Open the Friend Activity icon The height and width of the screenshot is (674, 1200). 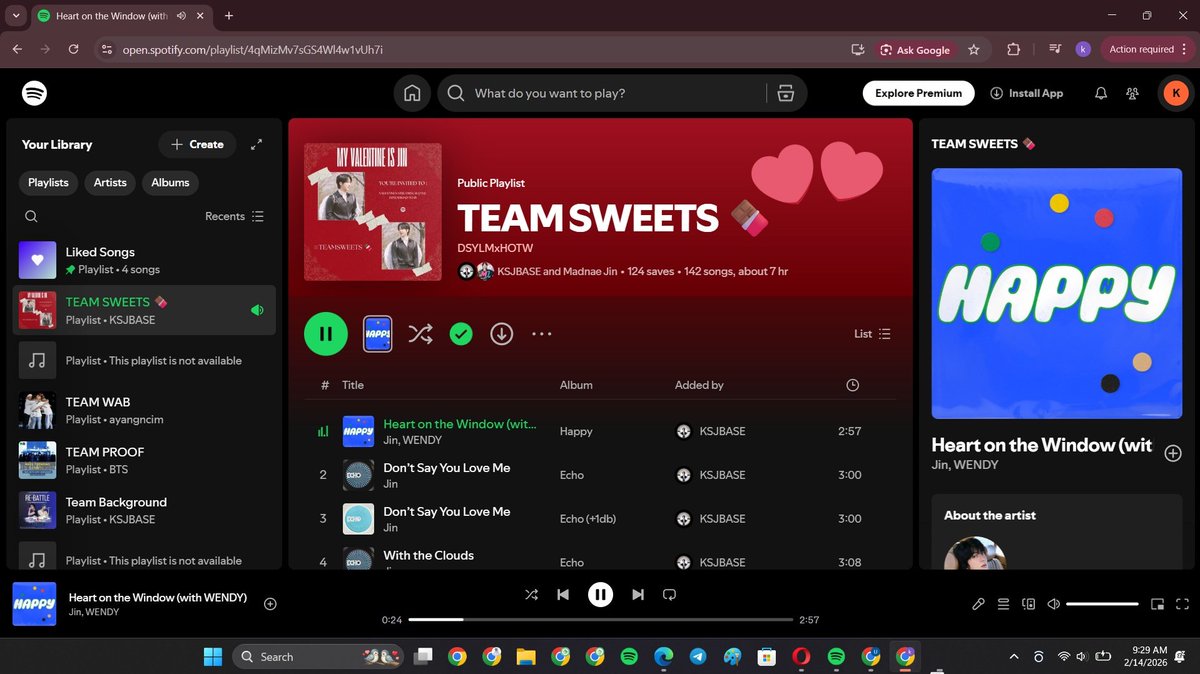tap(1133, 93)
